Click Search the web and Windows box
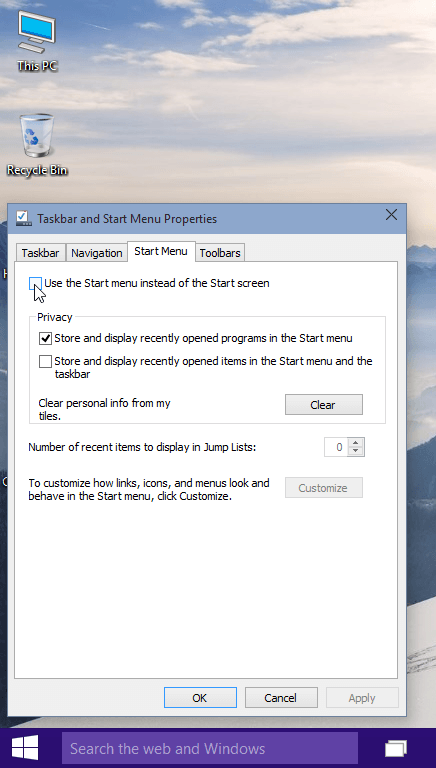This screenshot has height=768, width=436. tap(210, 748)
